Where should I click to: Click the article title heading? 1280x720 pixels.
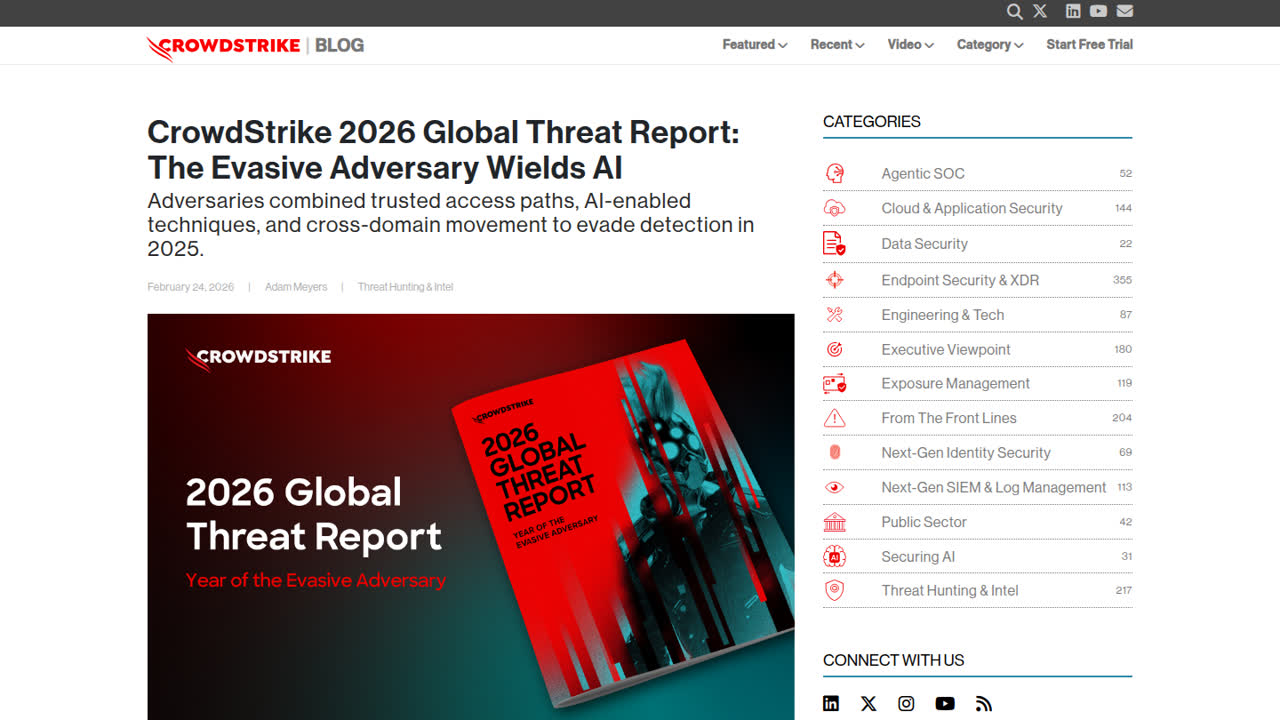tap(443, 150)
